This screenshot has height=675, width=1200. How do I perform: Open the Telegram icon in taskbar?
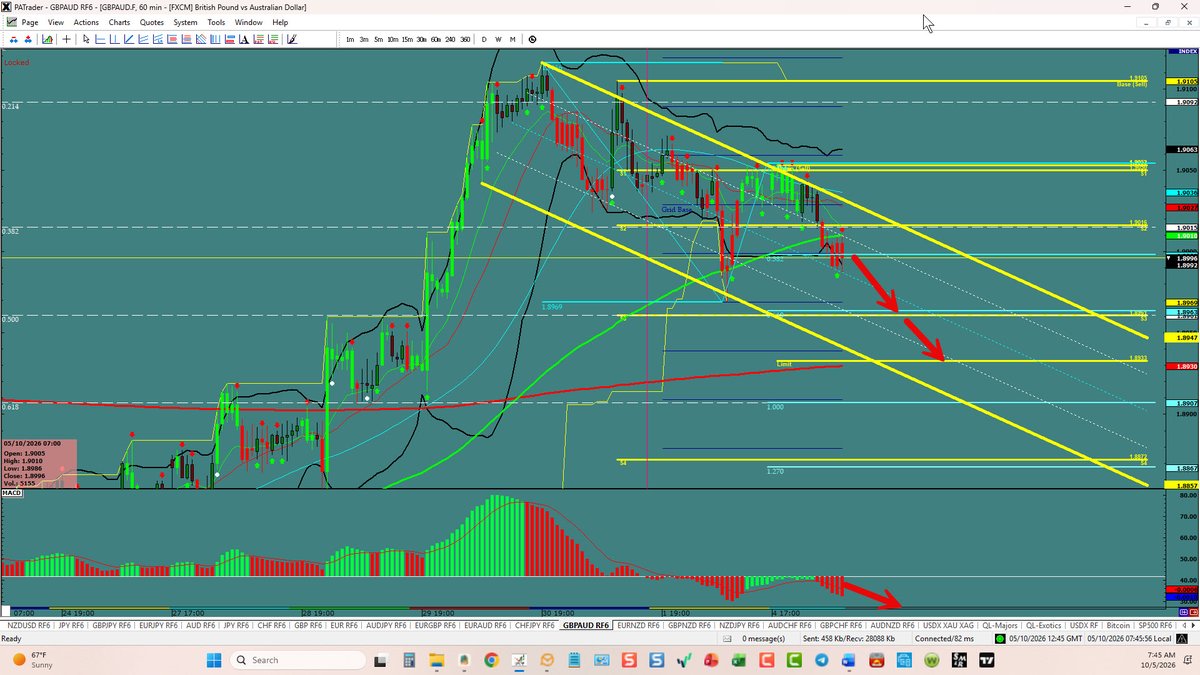point(821,660)
